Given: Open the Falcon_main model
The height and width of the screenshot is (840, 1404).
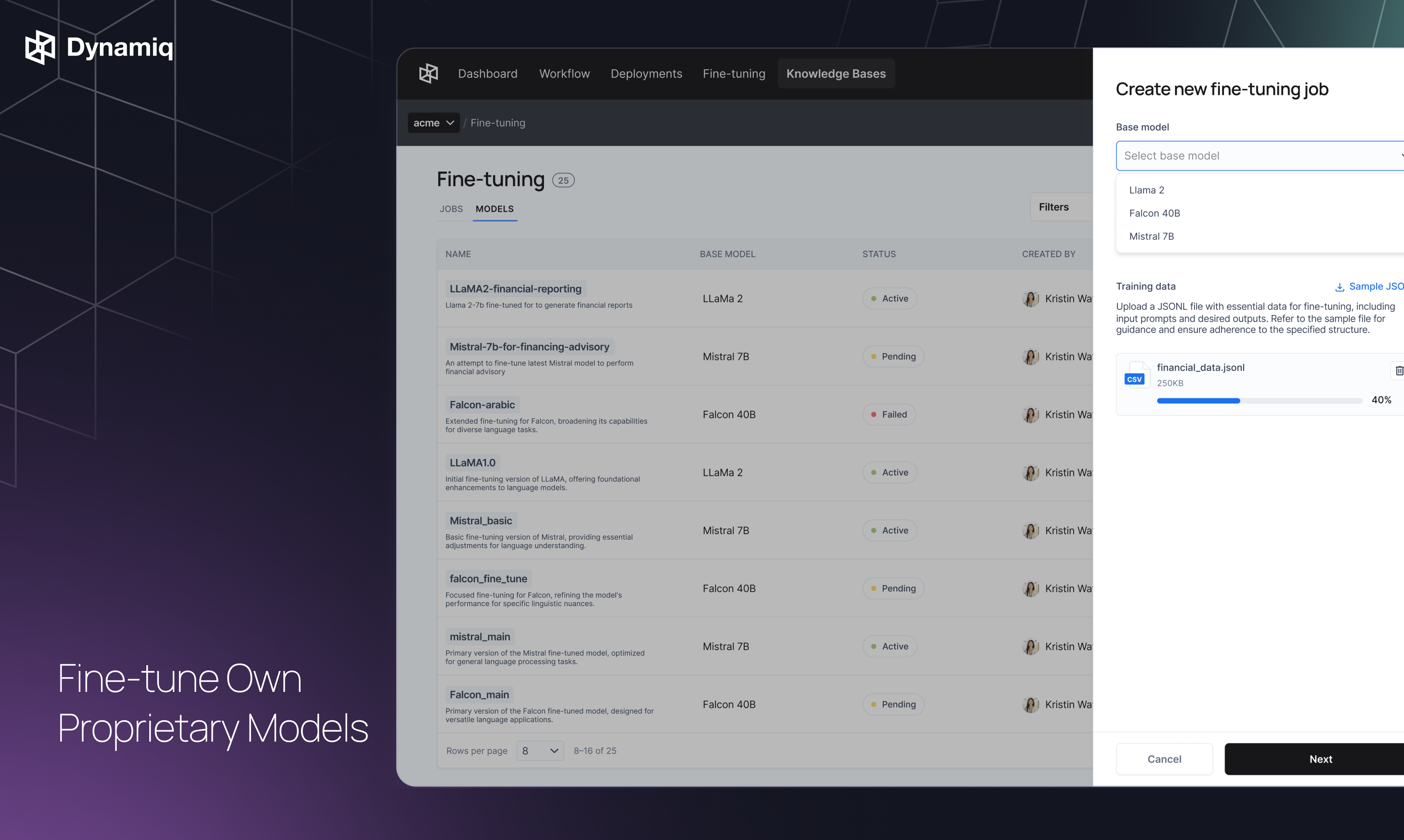Looking at the screenshot, I should (479, 694).
